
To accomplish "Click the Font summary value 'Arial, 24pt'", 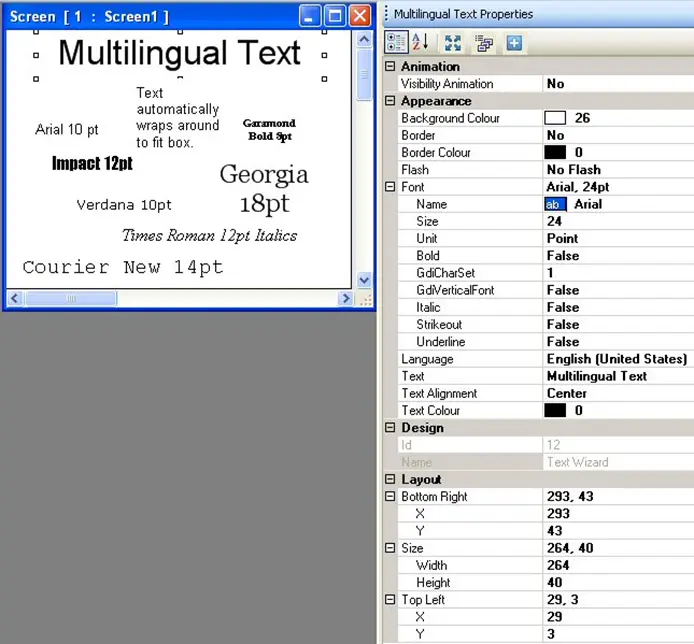I will click(x=578, y=187).
